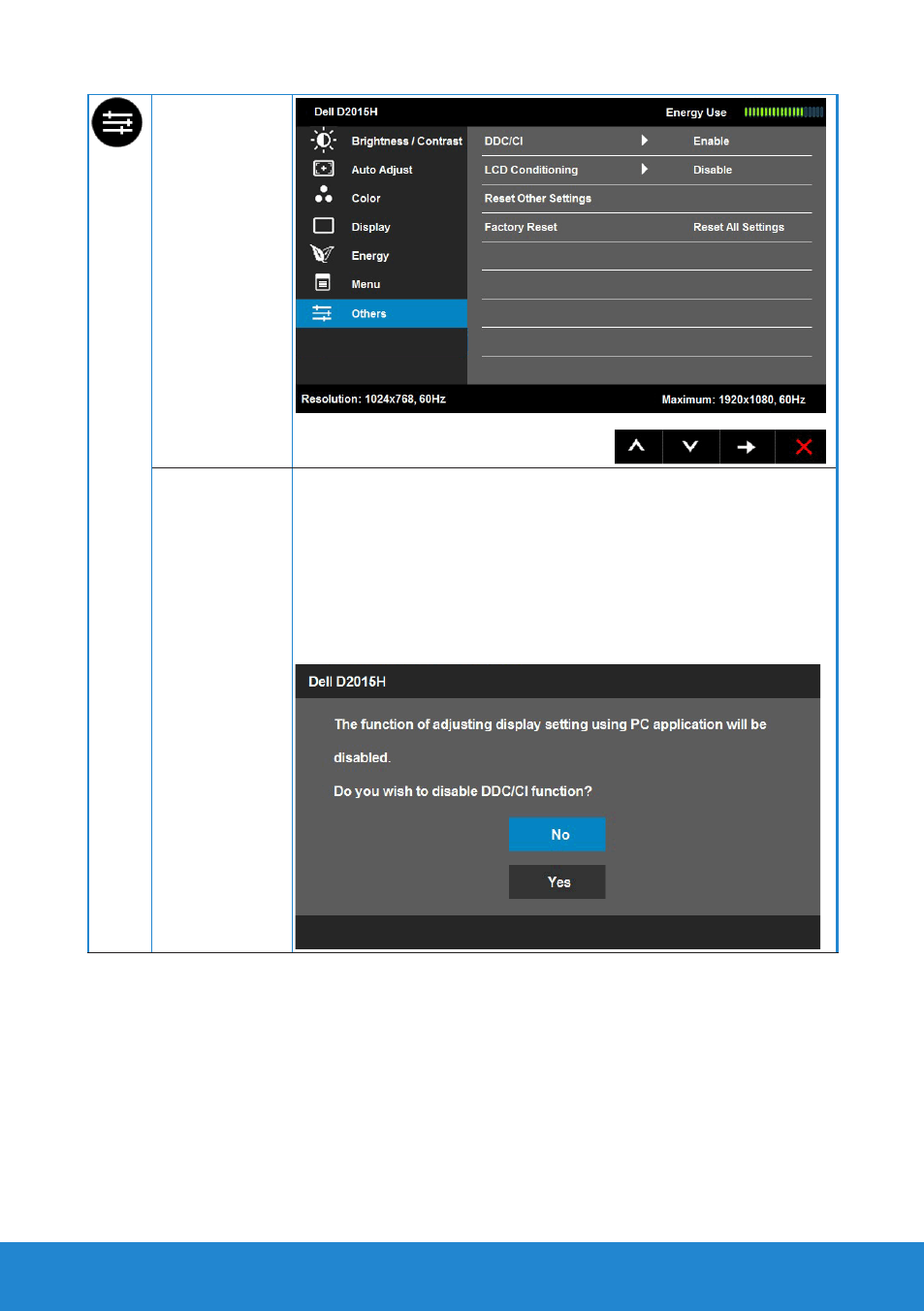This screenshot has height=1311, width=924.
Task: Choose Reset Other Settings
Action: 538,199
